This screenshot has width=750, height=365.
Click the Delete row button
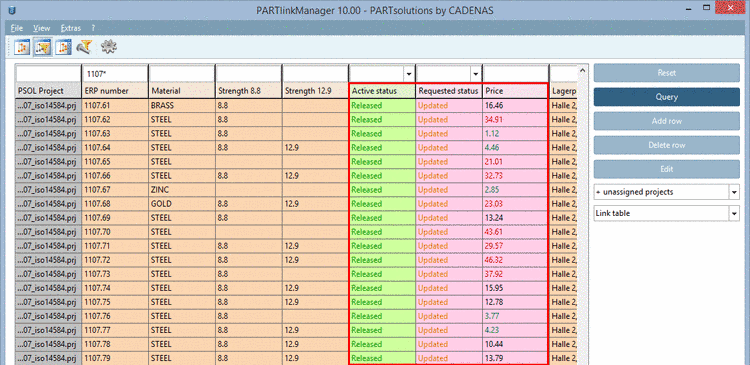(667, 145)
